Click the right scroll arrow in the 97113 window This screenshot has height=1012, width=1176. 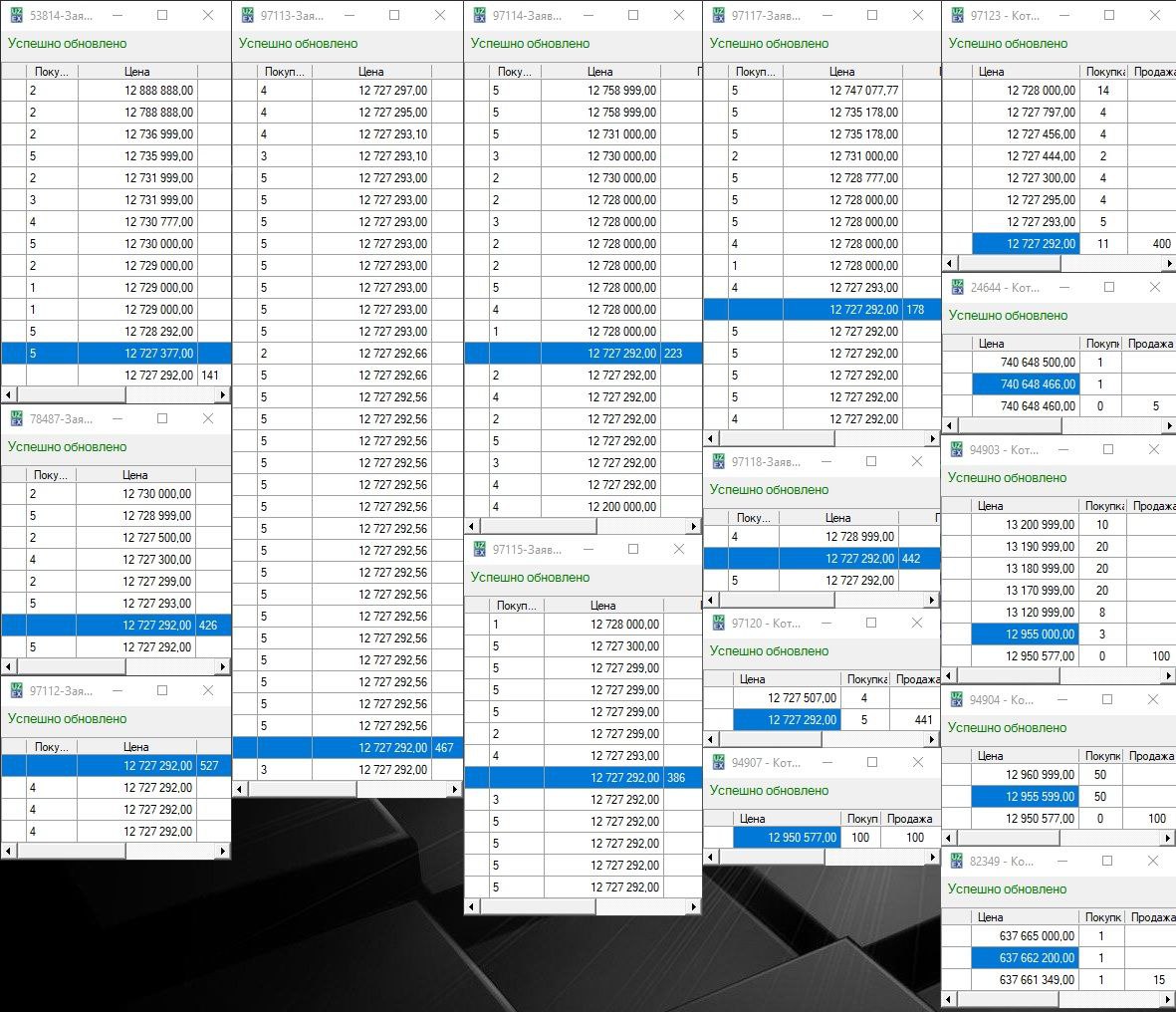(x=455, y=790)
